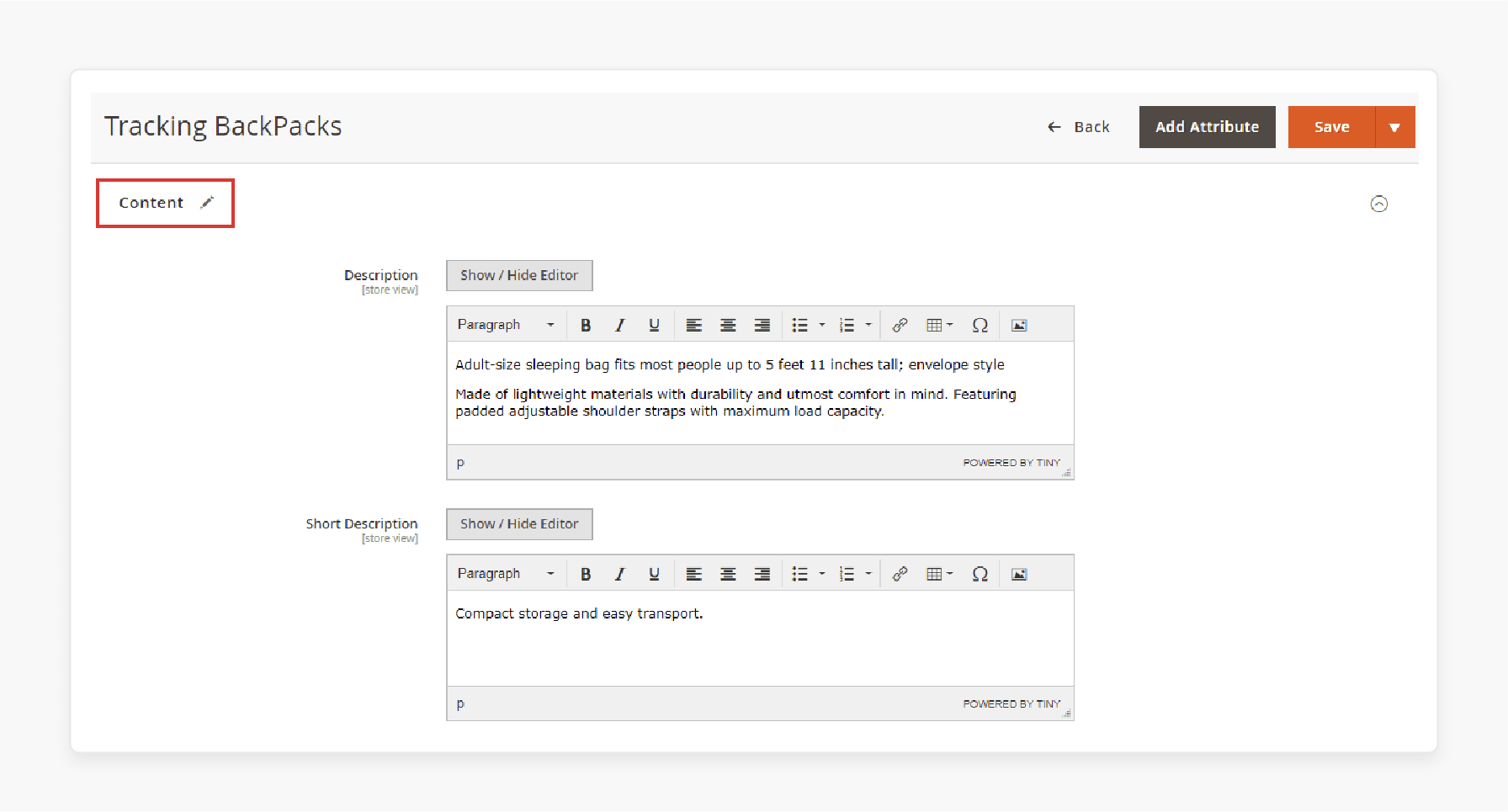
Task: Insert numbered list in Description editor
Action: pos(847,325)
